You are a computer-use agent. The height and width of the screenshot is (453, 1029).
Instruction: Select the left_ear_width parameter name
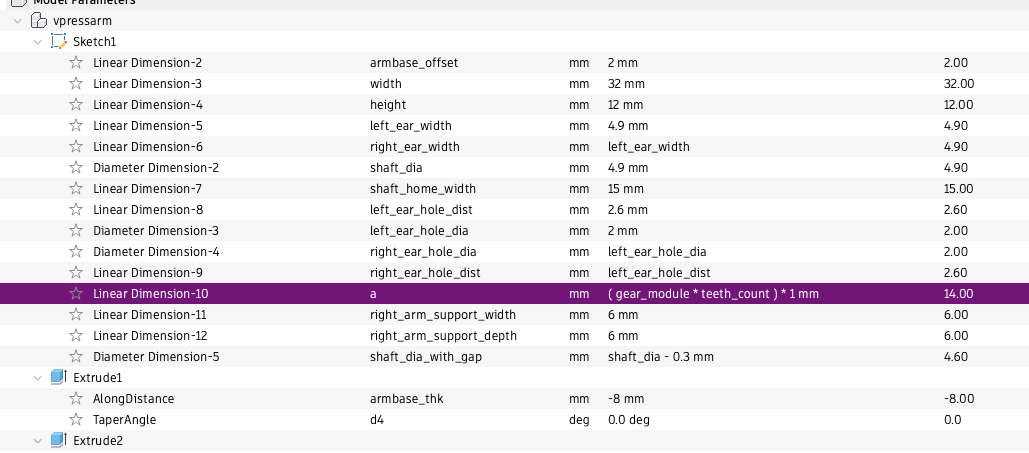(410, 126)
